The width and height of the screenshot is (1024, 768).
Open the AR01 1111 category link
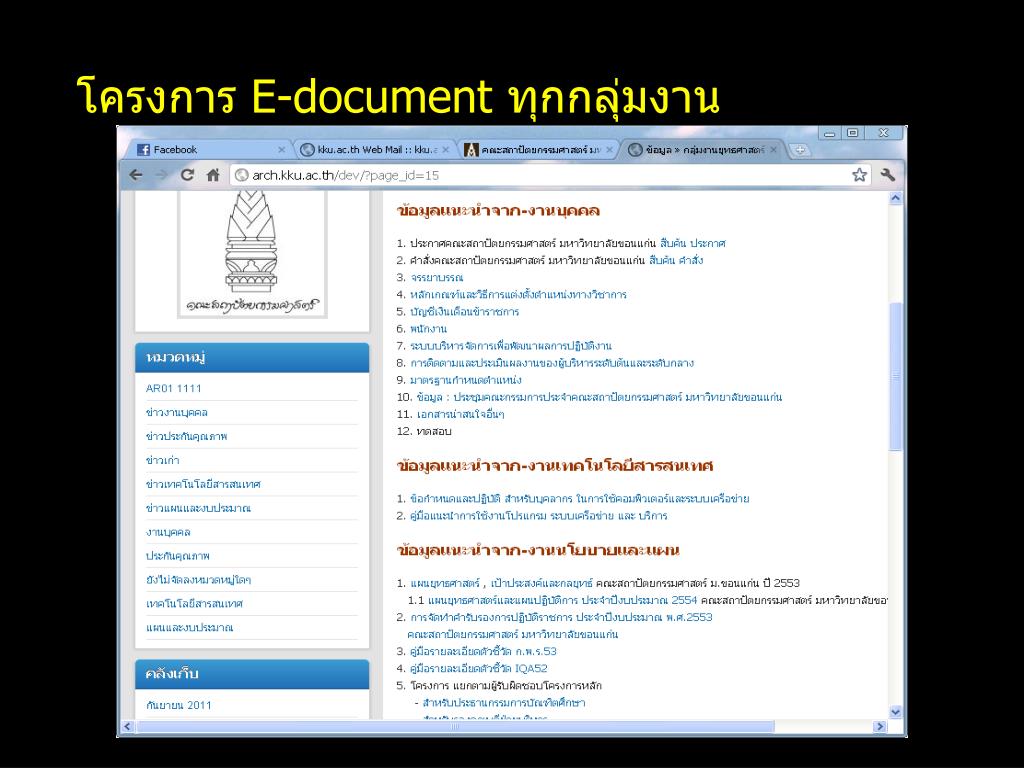(174, 389)
